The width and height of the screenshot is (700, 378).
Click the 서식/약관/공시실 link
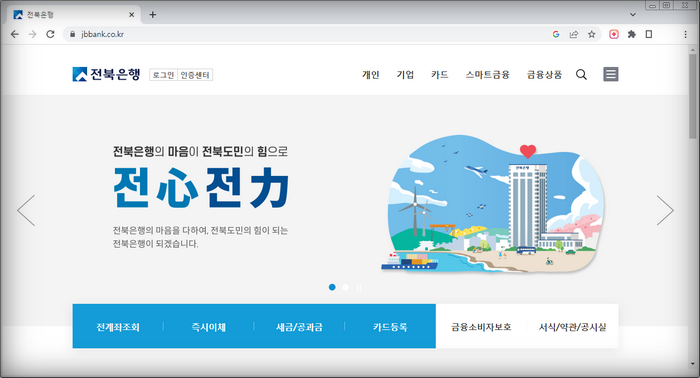click(573, 327)
